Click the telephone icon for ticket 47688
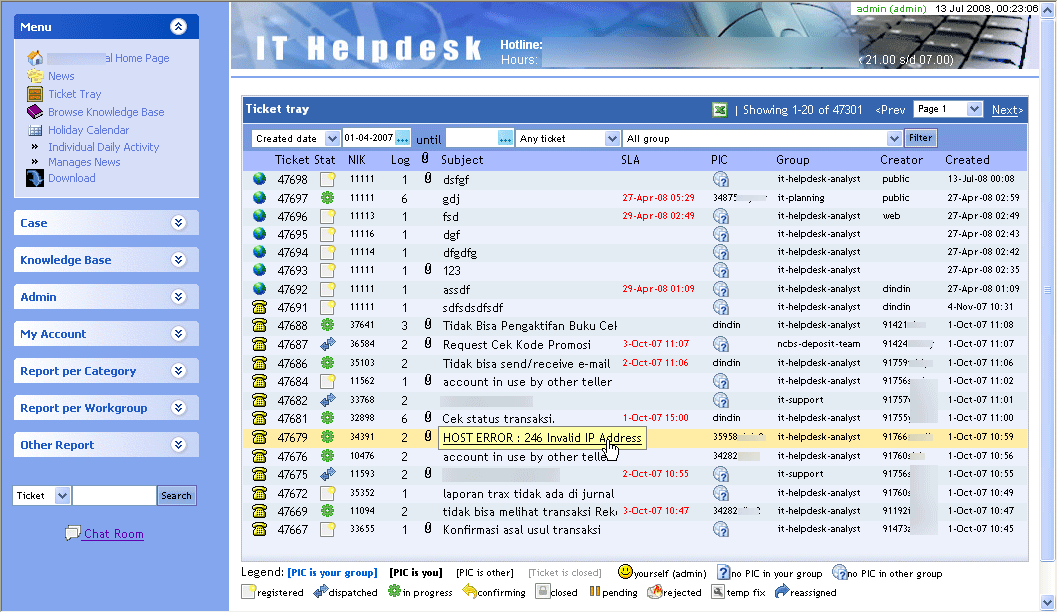1058x613 pixels. [x=260, y=325]
